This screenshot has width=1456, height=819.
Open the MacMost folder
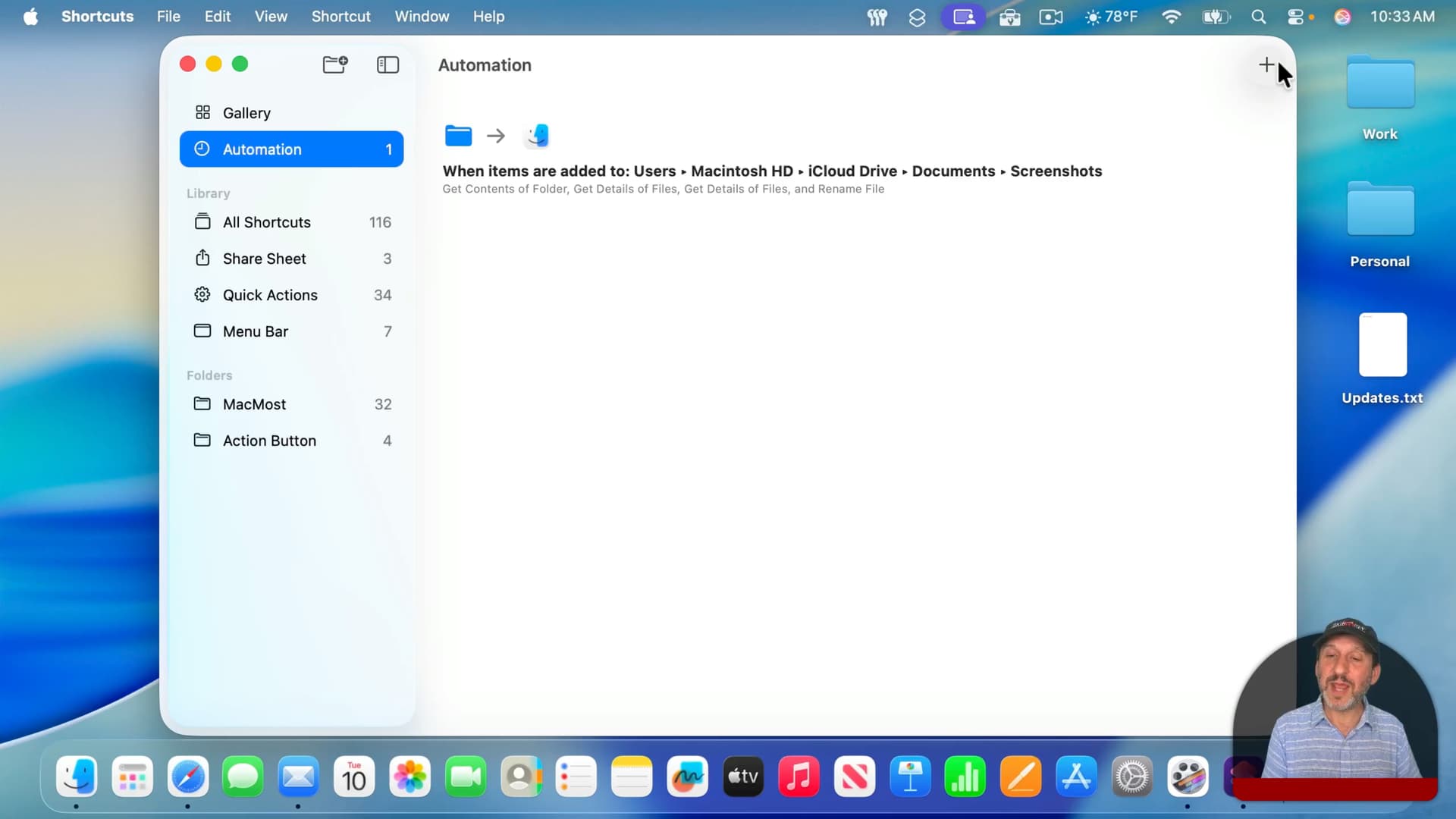[x=254, y=404]
